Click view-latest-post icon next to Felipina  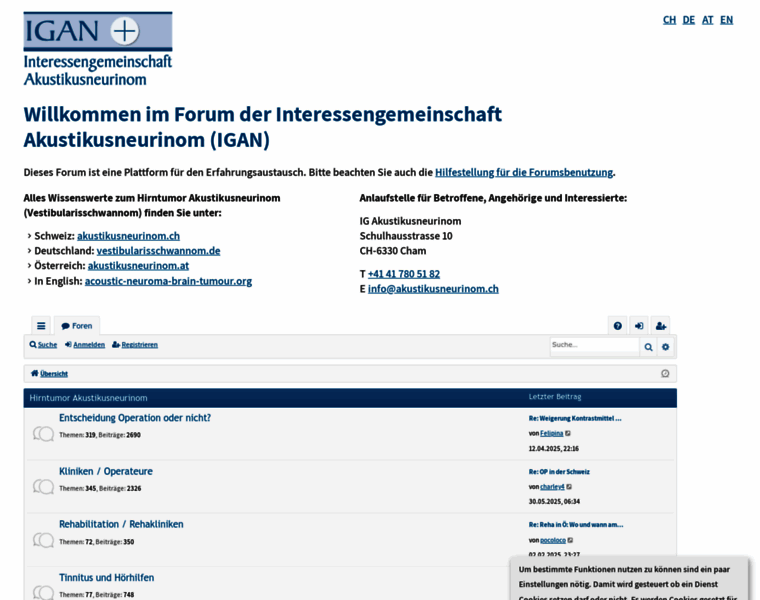[x=568, y=433]
